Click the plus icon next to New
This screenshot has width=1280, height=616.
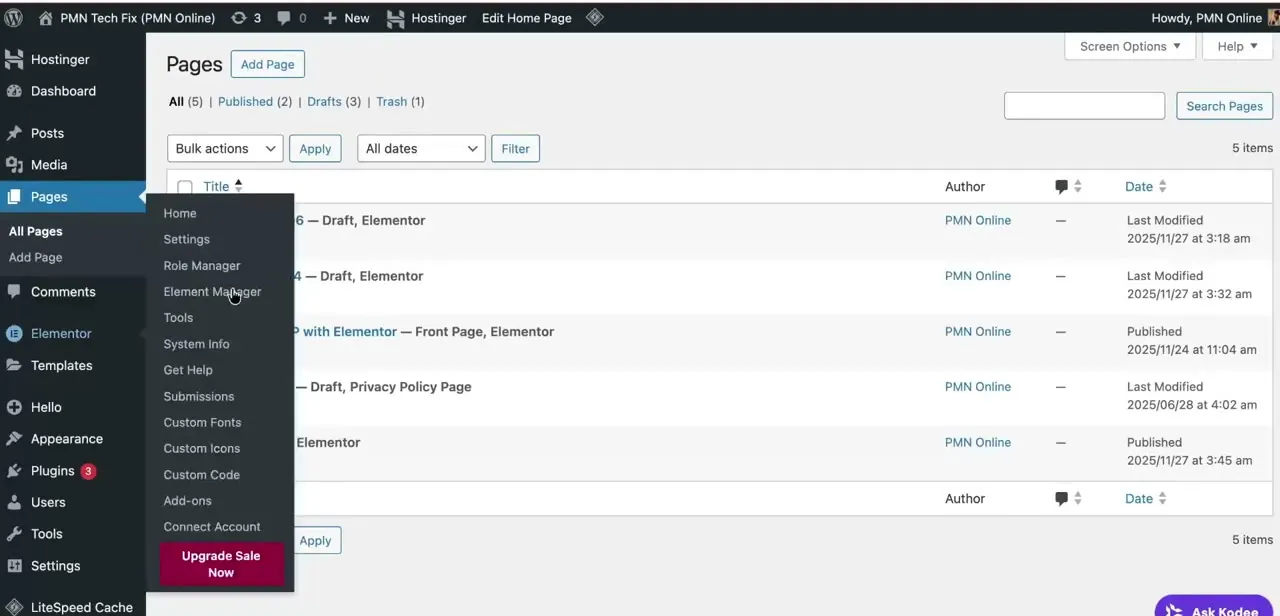click(x=330, y=18)
